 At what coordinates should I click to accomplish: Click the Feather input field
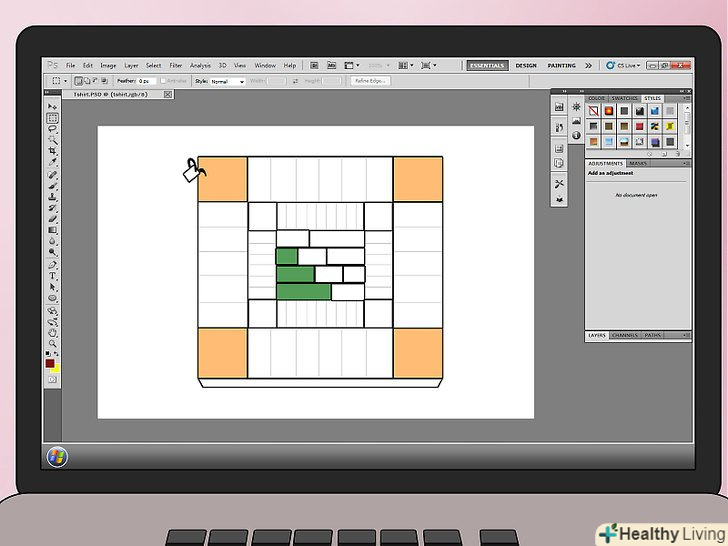(x=145, y=81)
